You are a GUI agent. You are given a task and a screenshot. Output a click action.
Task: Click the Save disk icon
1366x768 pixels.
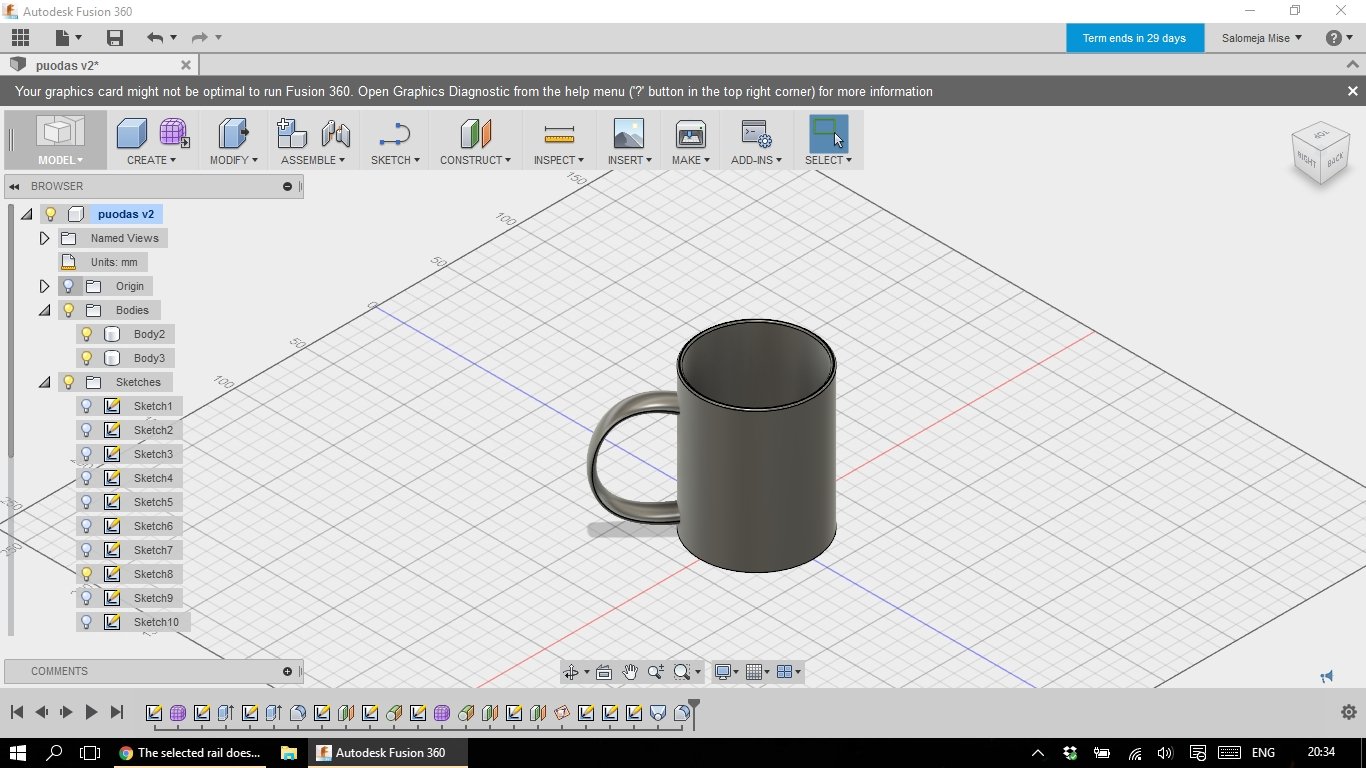point(115,38)
